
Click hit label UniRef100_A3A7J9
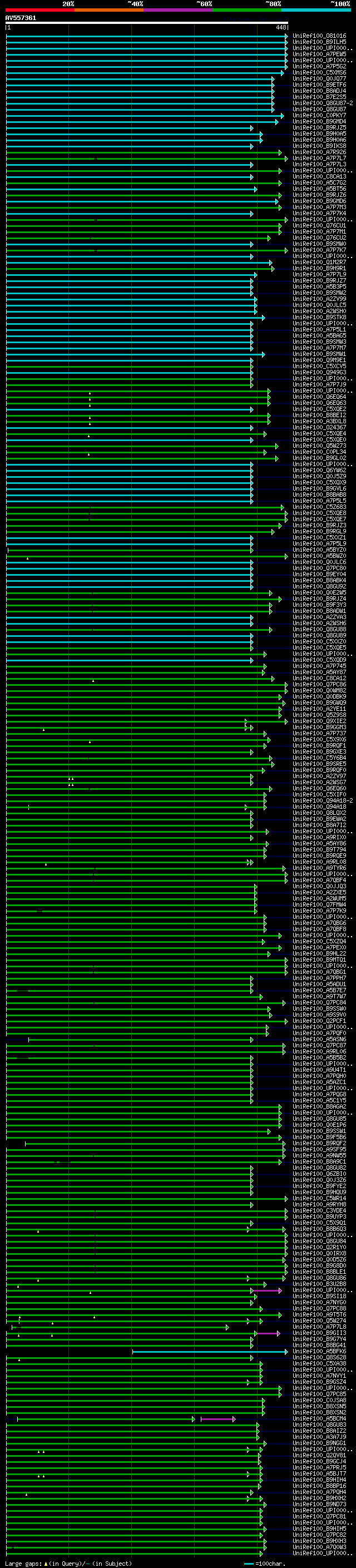click(x=319, y=1437)
